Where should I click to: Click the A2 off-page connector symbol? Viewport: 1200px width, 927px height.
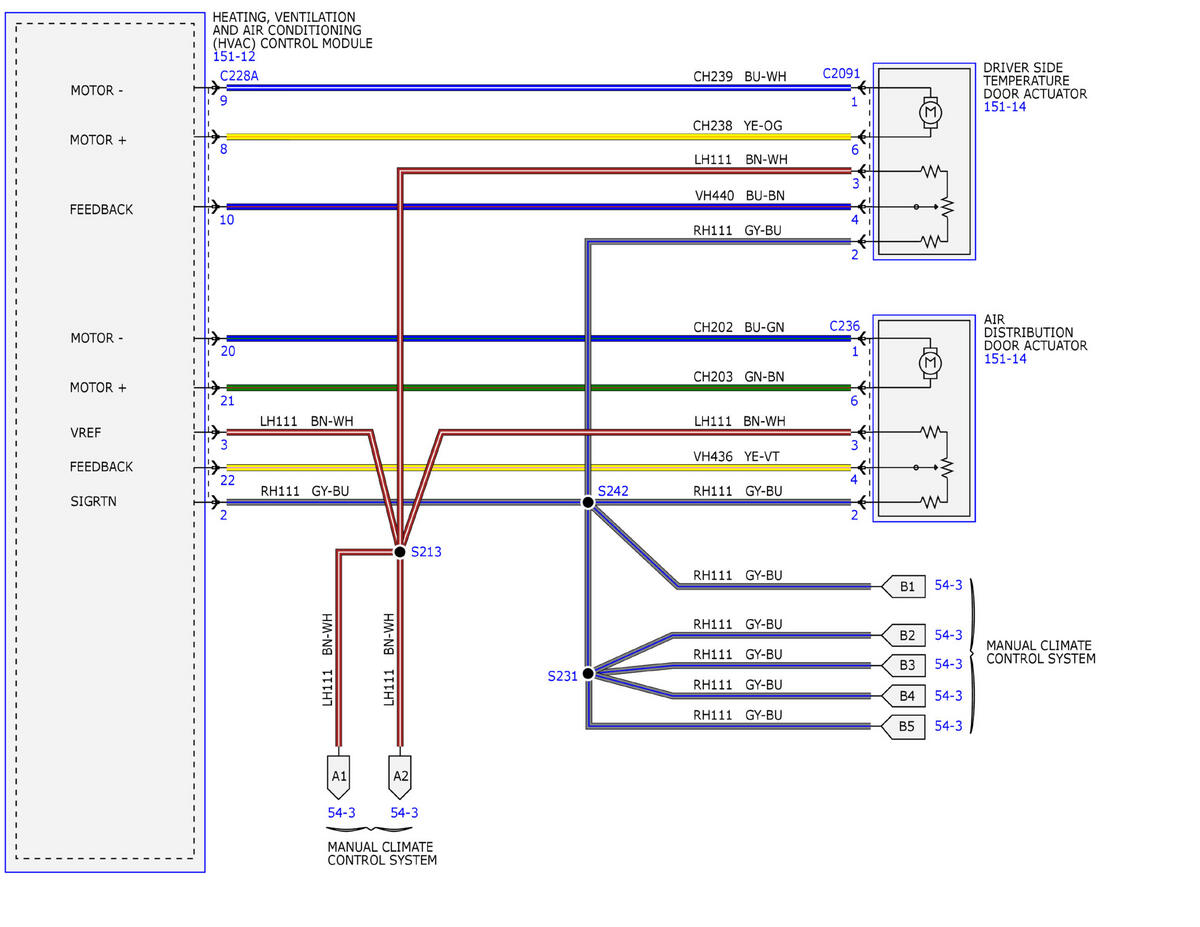point(401,775)
